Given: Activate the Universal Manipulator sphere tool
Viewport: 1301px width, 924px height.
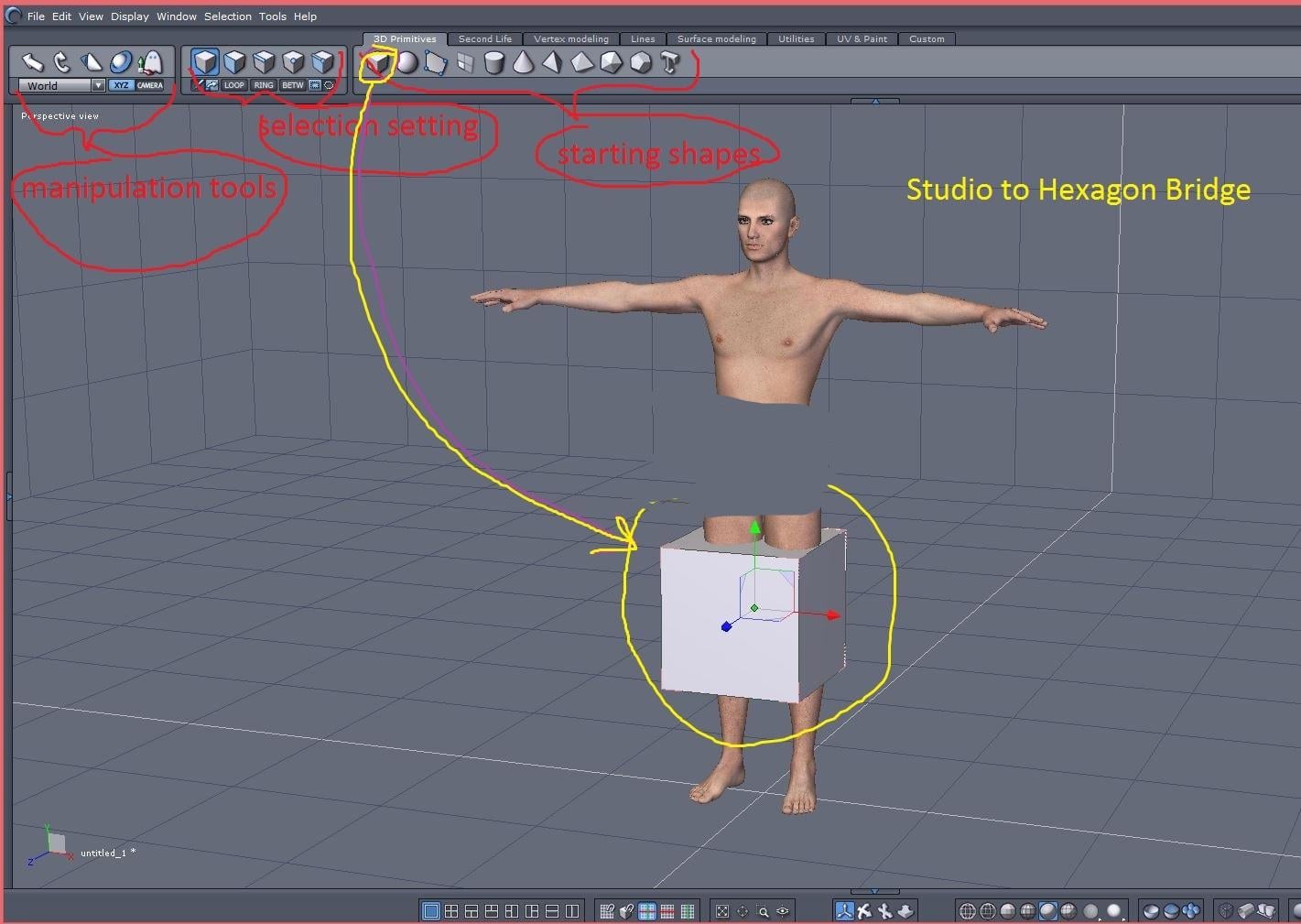Looking at the screenshot, I should (x=120, y=62).
